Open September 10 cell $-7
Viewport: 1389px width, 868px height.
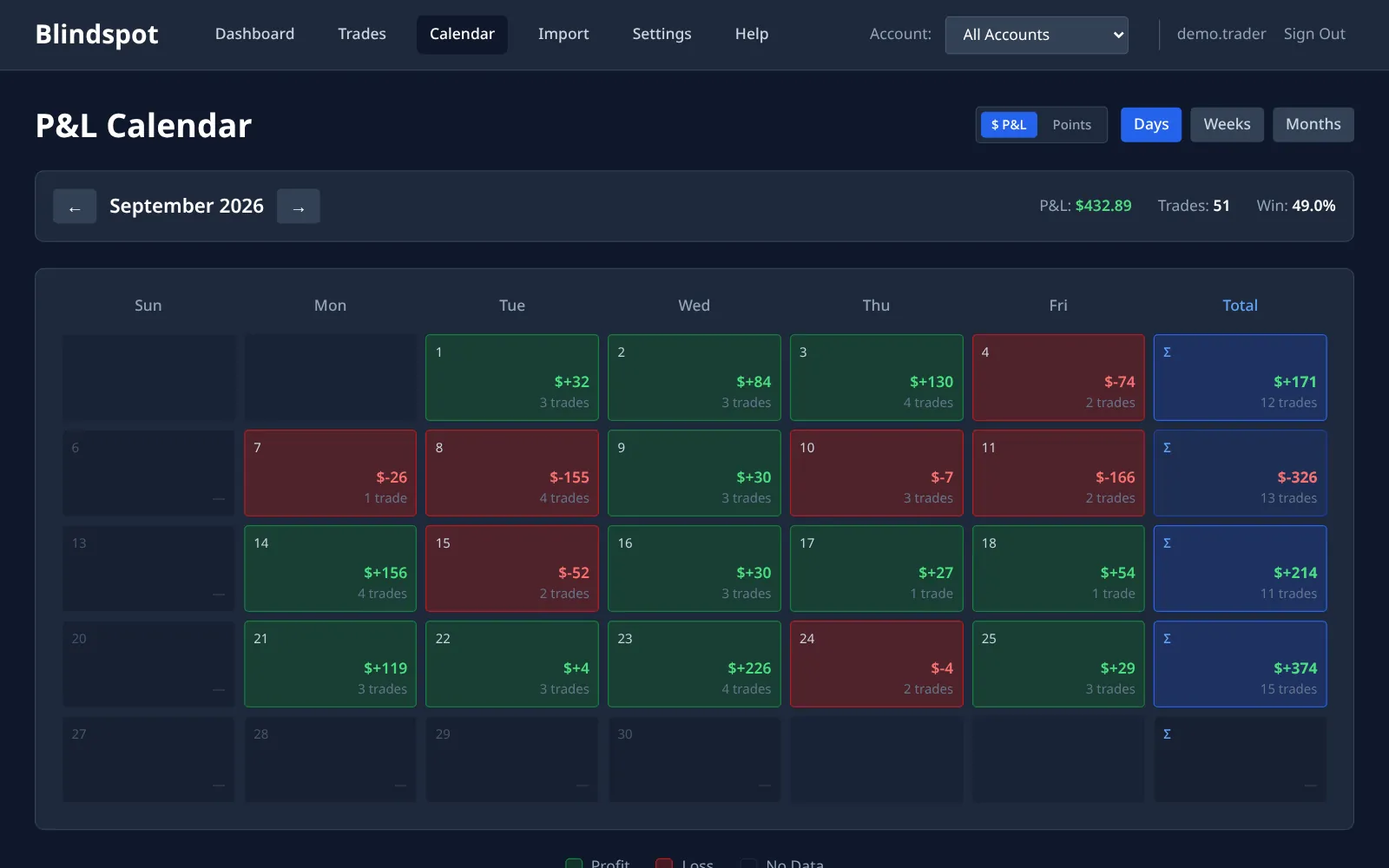[x=877, y=473]
